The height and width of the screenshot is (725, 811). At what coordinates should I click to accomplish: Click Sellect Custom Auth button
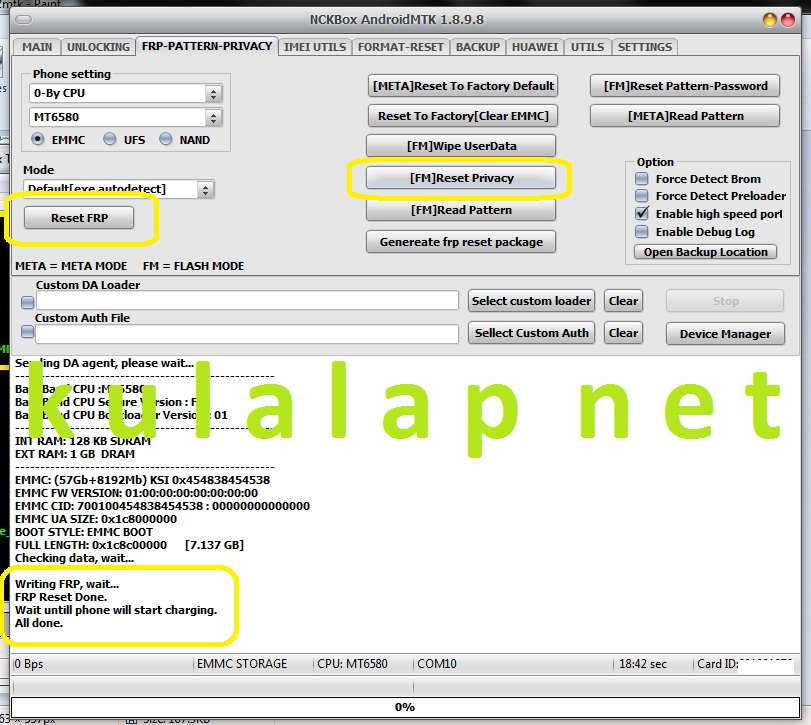click(x=531, y=333)
